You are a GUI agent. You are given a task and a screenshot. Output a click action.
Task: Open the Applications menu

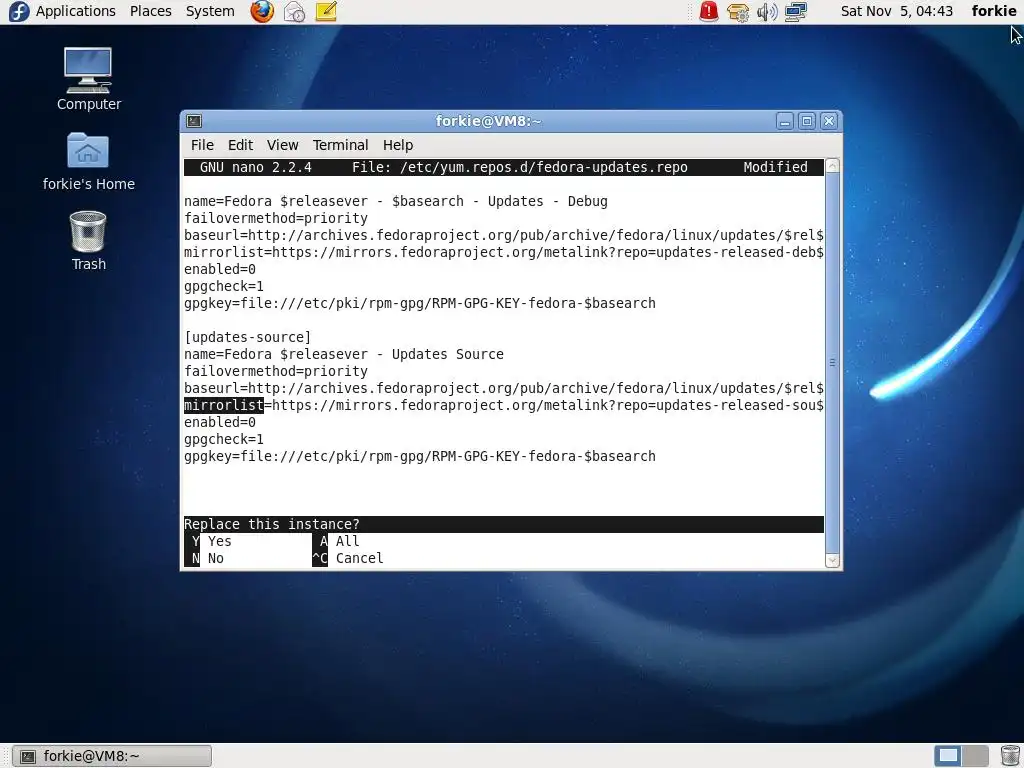(x=76, y=11)
